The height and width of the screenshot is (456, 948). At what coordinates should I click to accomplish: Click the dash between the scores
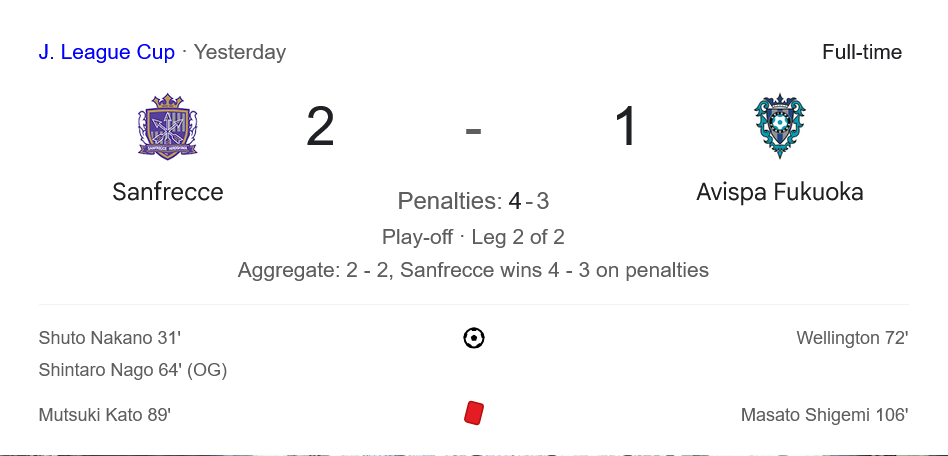473,130
